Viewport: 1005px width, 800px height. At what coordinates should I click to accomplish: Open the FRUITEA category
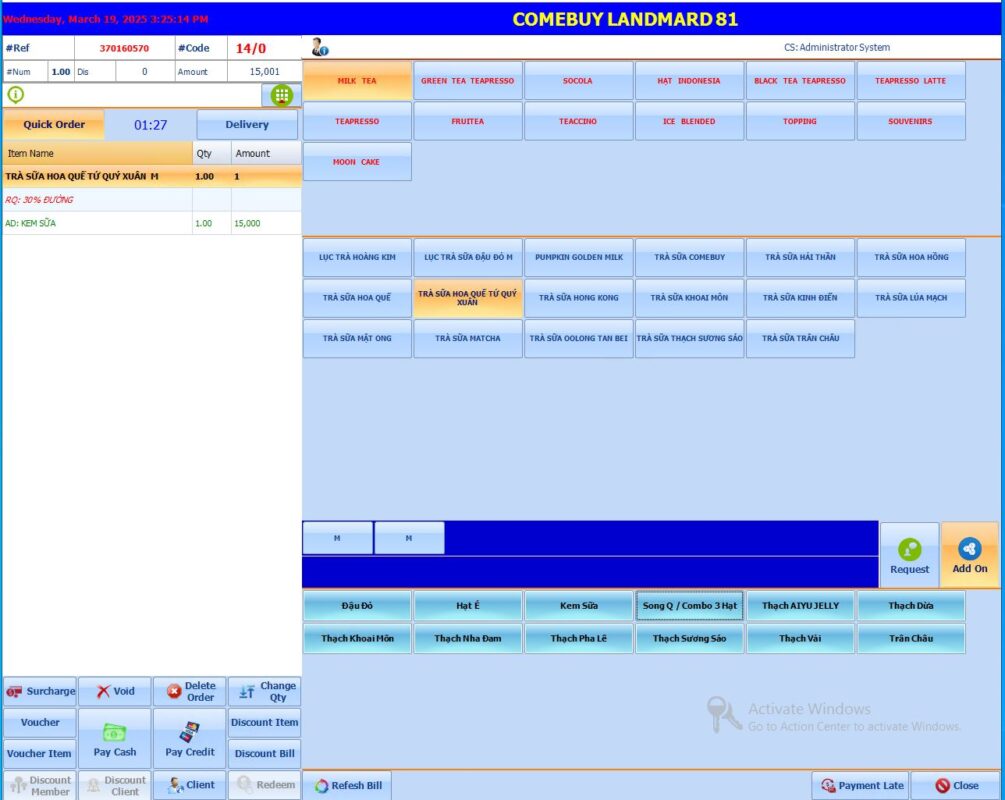click(467, 121)
